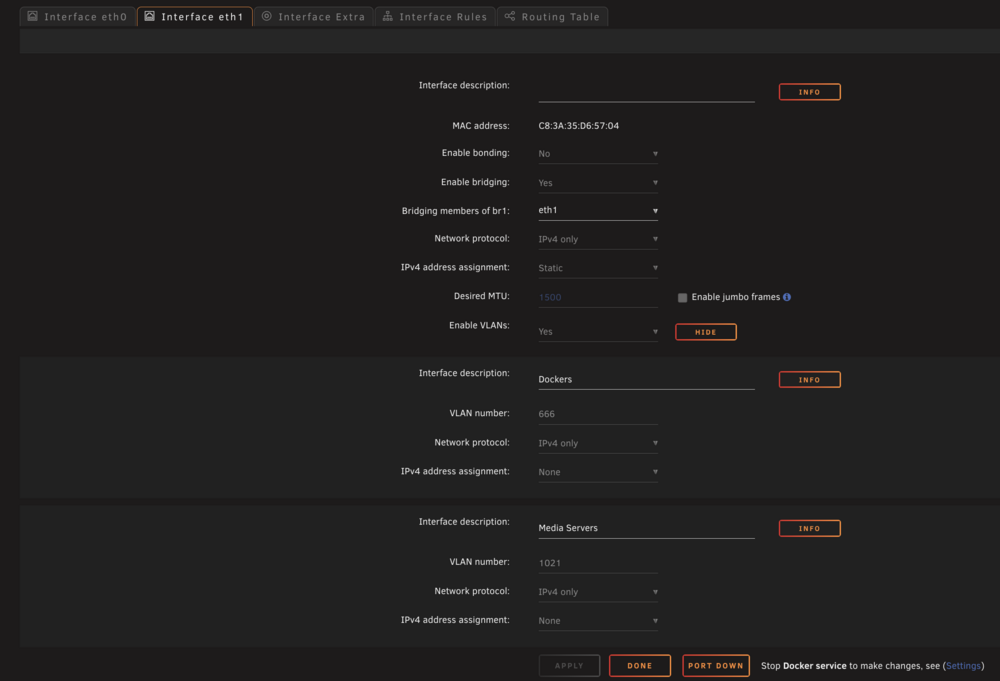This screenshot has width=1000, height=681.
Task: Open the Media Servers VLAN Network protocol dropdown
Action: pos(598,592)
